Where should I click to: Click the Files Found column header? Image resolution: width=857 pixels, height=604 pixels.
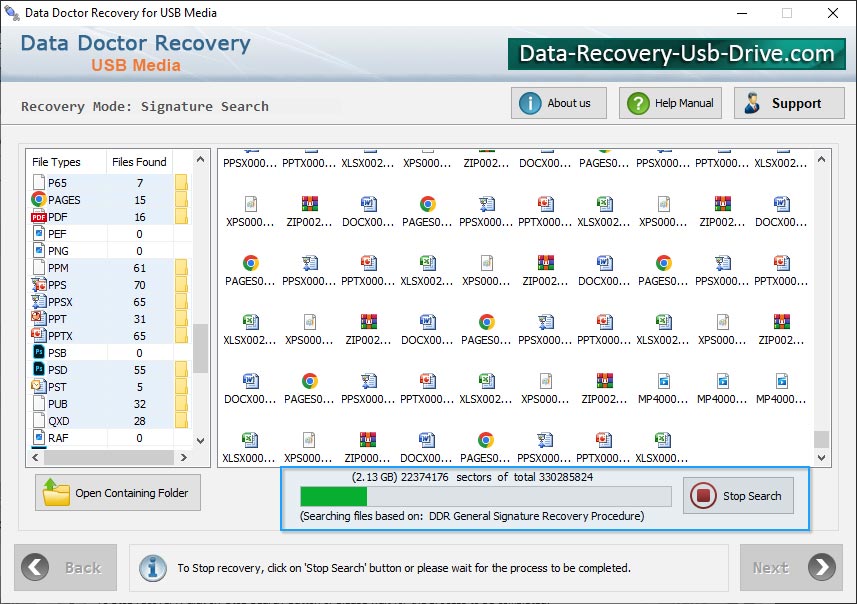click(x=139, y=162)
